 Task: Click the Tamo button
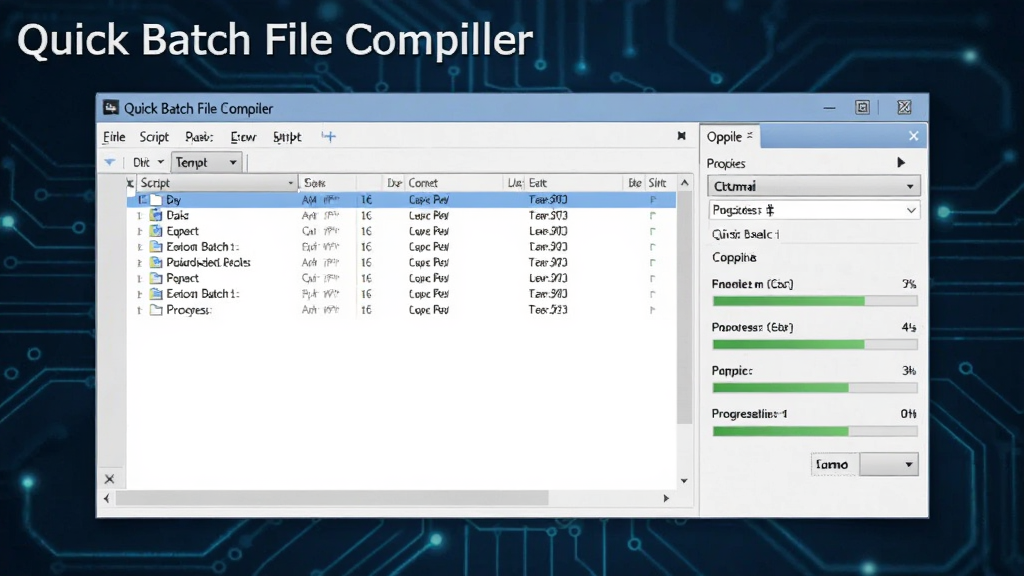(x=835, y=464)
